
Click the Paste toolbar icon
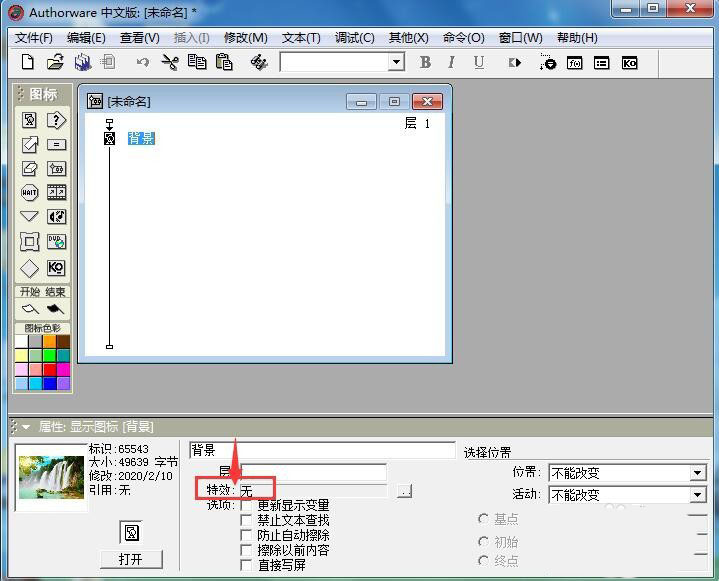pos(224,62)
